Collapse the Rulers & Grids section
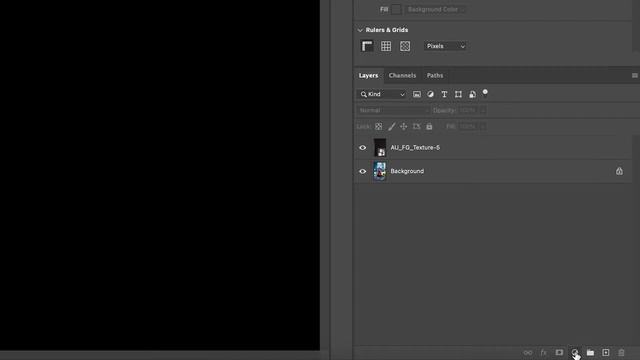 360,30
